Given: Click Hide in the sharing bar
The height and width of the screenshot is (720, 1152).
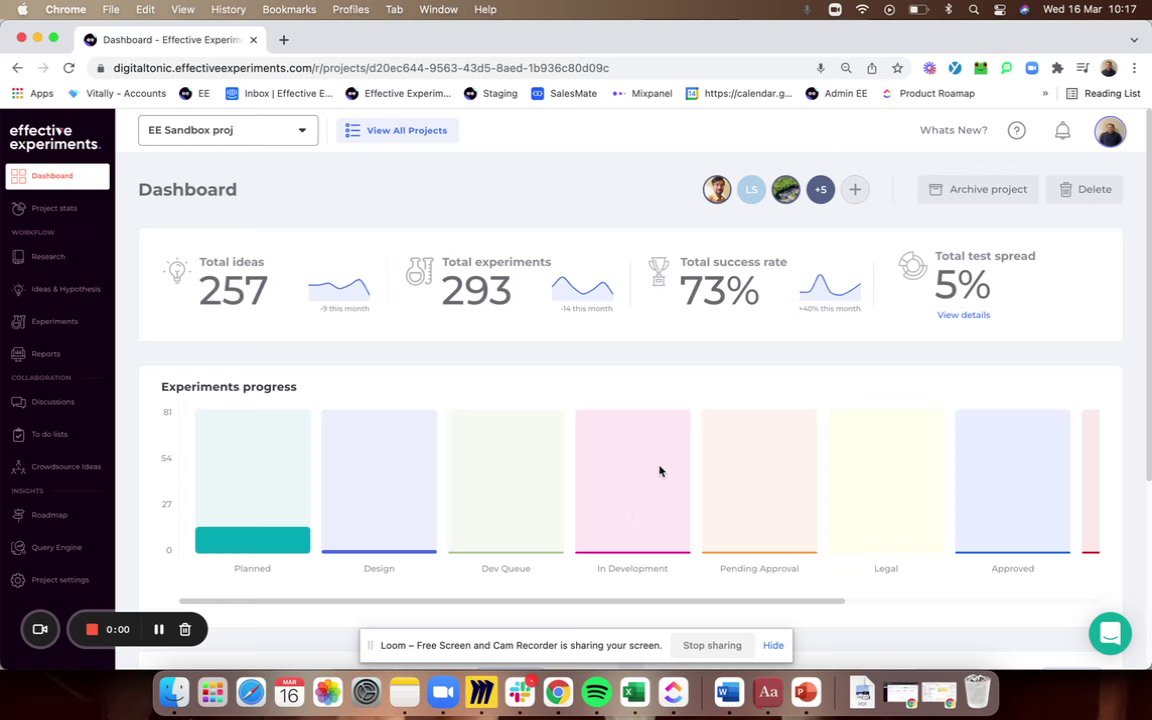Looking at the screenshot, I should click(773, 646).
